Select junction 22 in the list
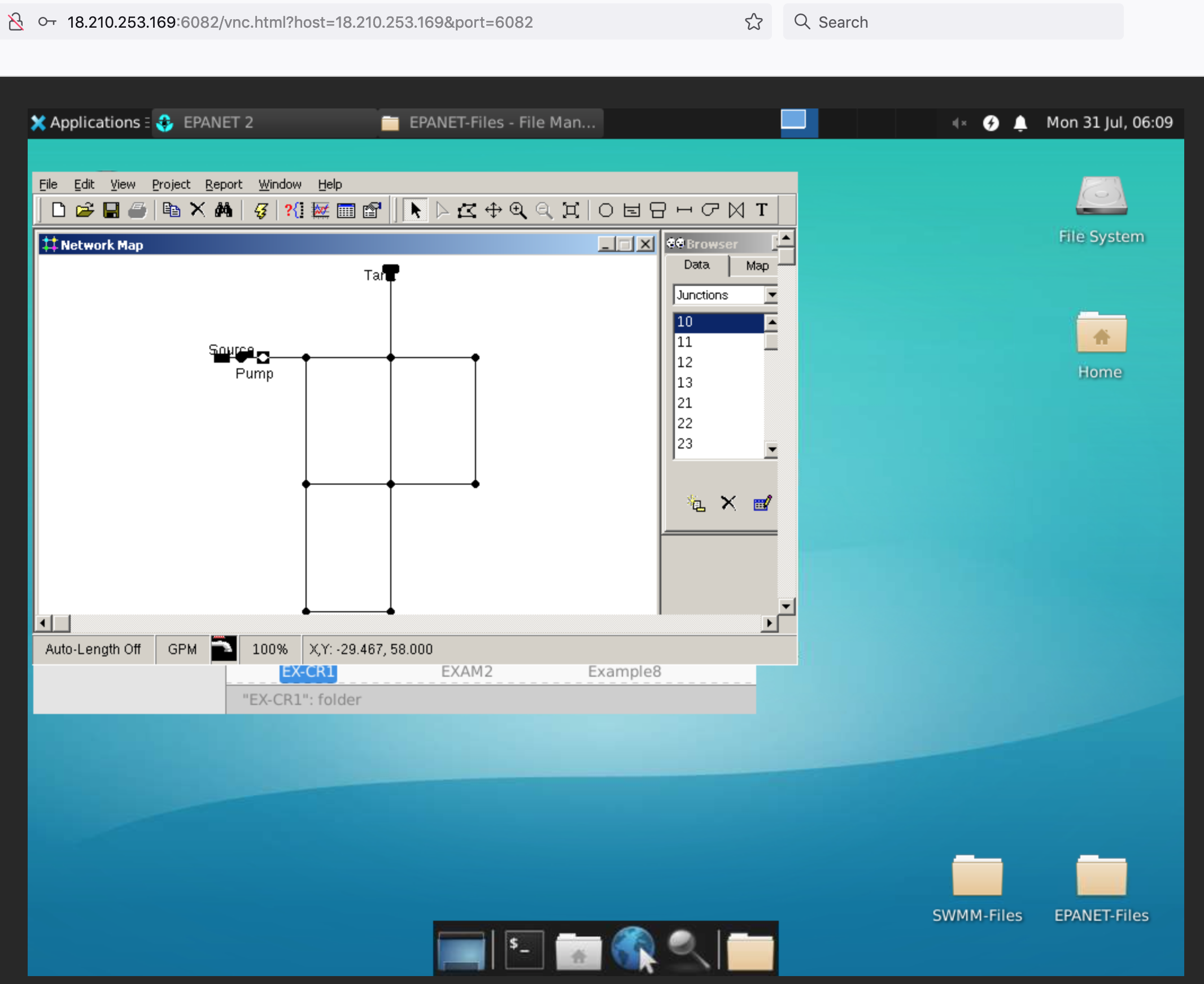The height and width of the screenshot is (984, 1204). [x=718, y=424]
